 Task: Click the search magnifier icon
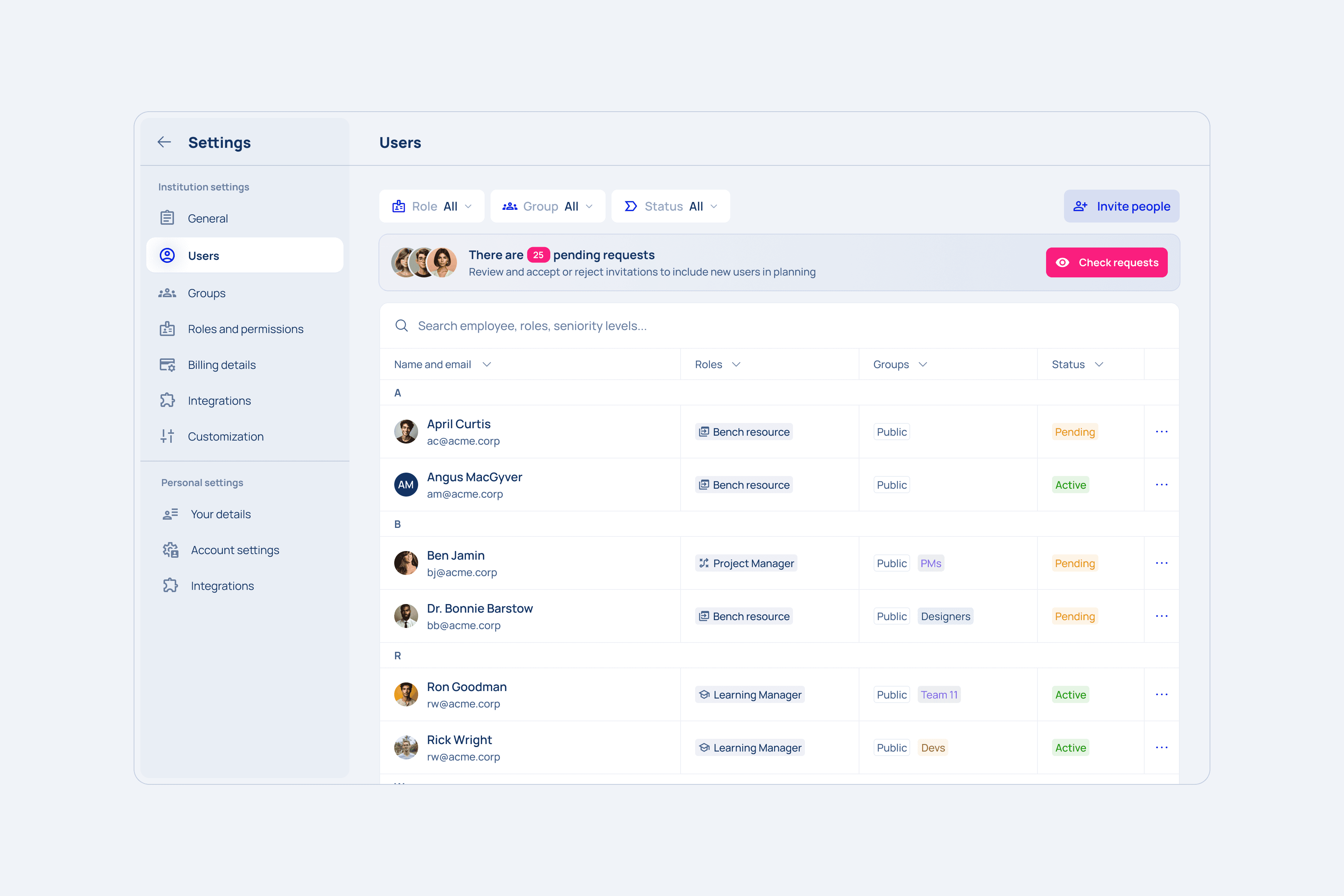click(x=402, y=326)
